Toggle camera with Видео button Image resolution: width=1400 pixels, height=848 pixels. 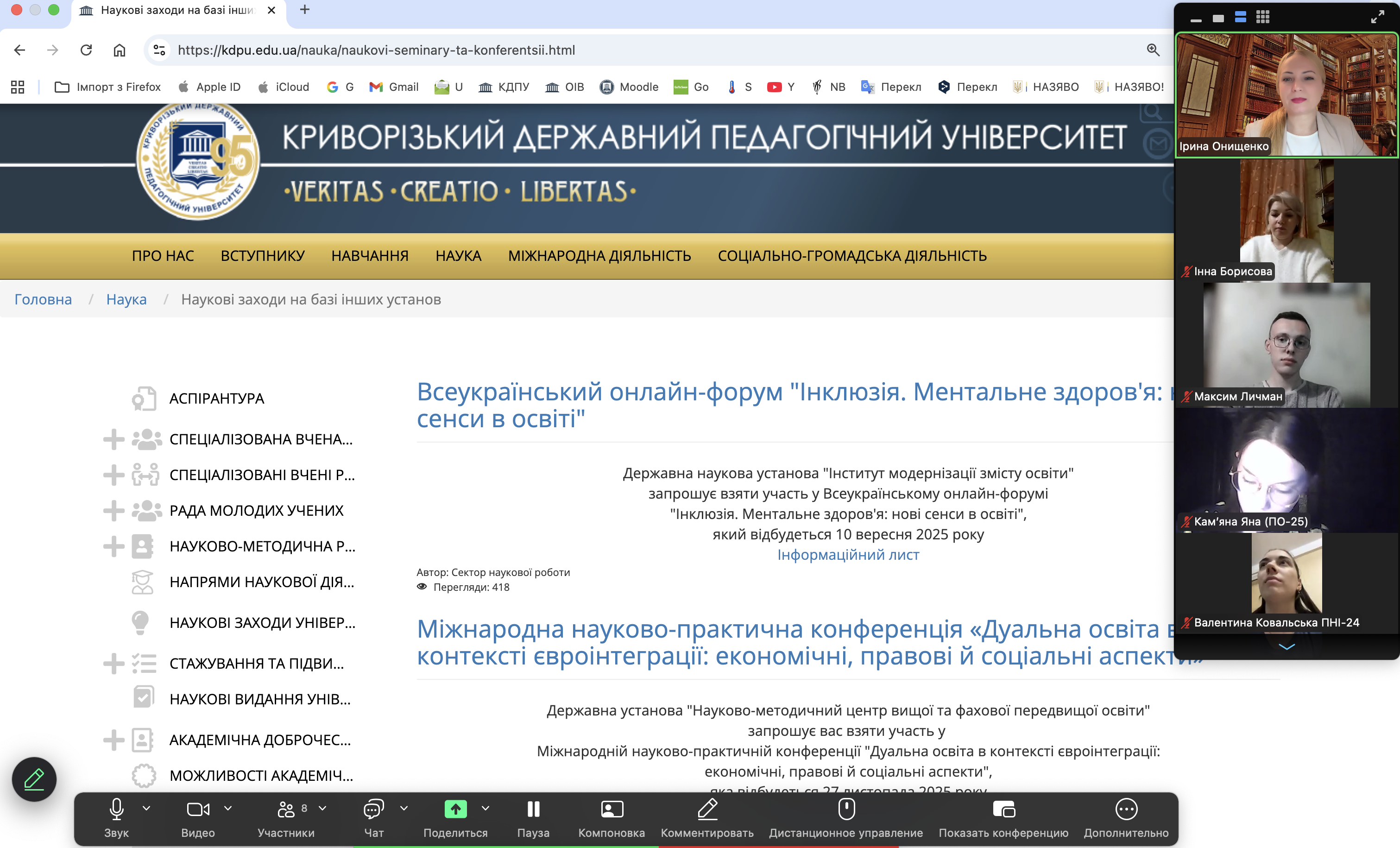pyautogui.click(x=198, y=809)
